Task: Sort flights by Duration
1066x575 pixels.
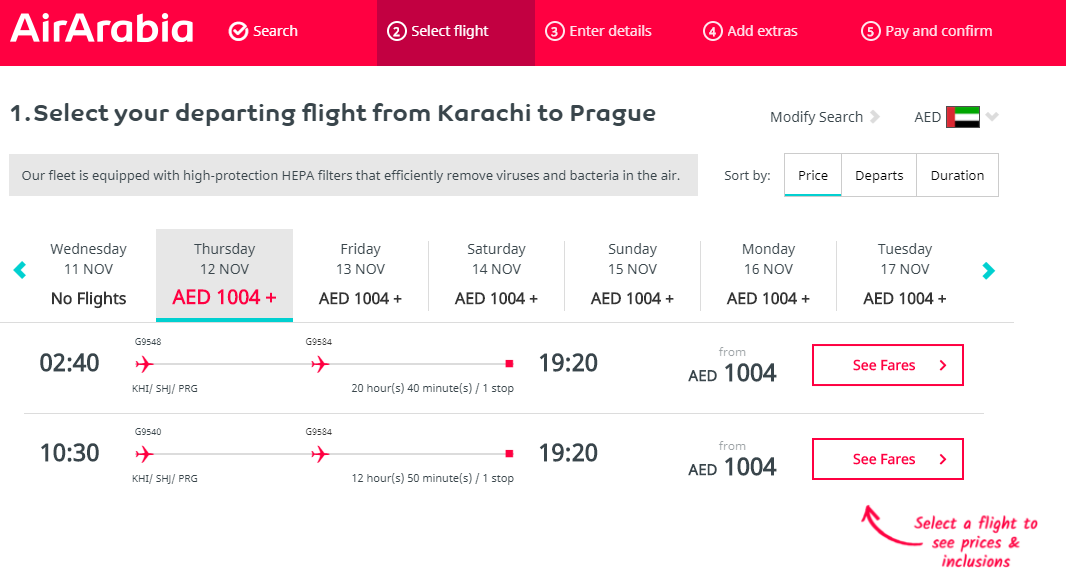Action: pyautogui.click(x=957, y=175)
